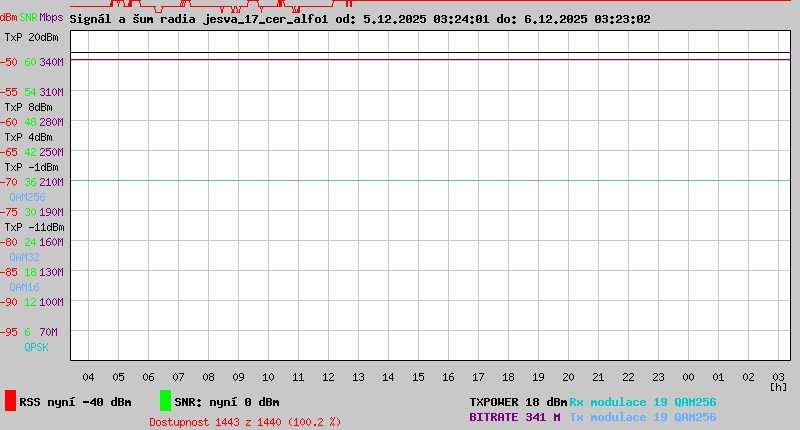Click the green SNR legend swatch

click(x=165, y=401)
